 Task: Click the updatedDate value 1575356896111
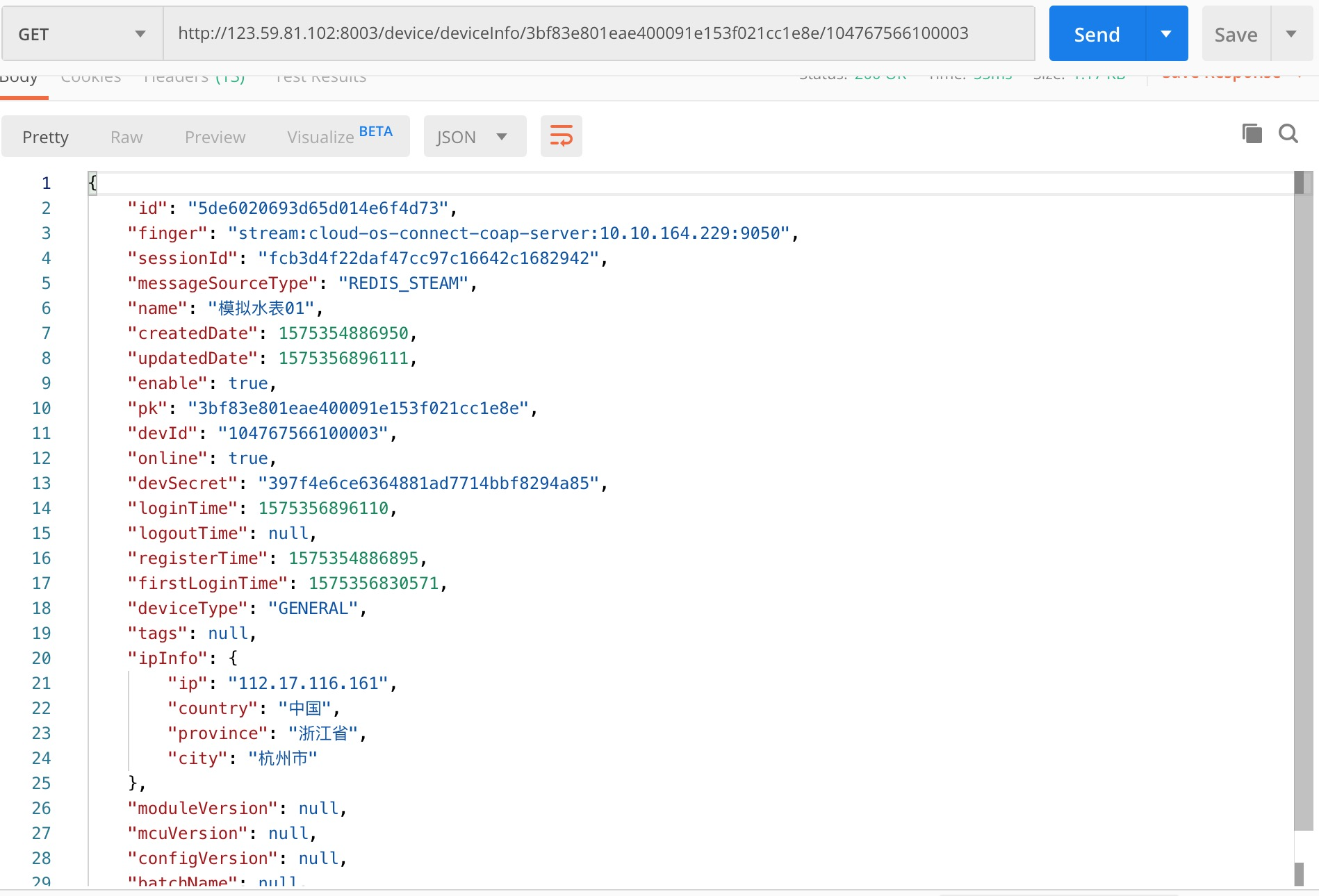tap(343, 358)
